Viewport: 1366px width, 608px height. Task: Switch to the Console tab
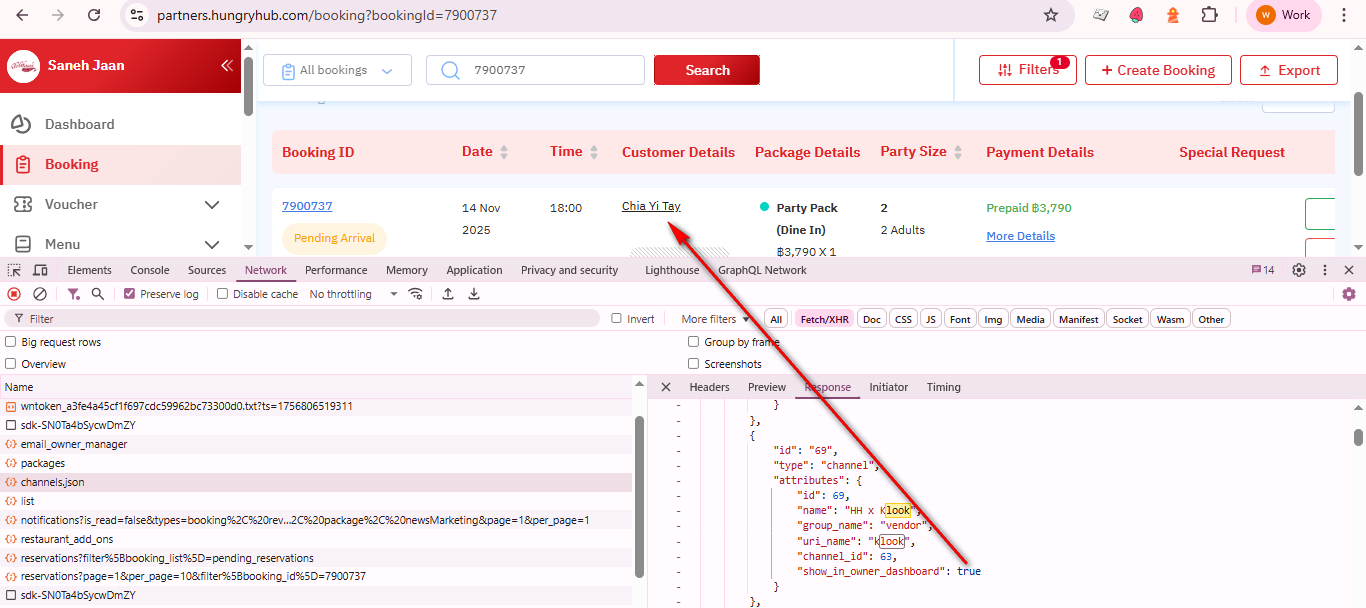coord(150,270)
